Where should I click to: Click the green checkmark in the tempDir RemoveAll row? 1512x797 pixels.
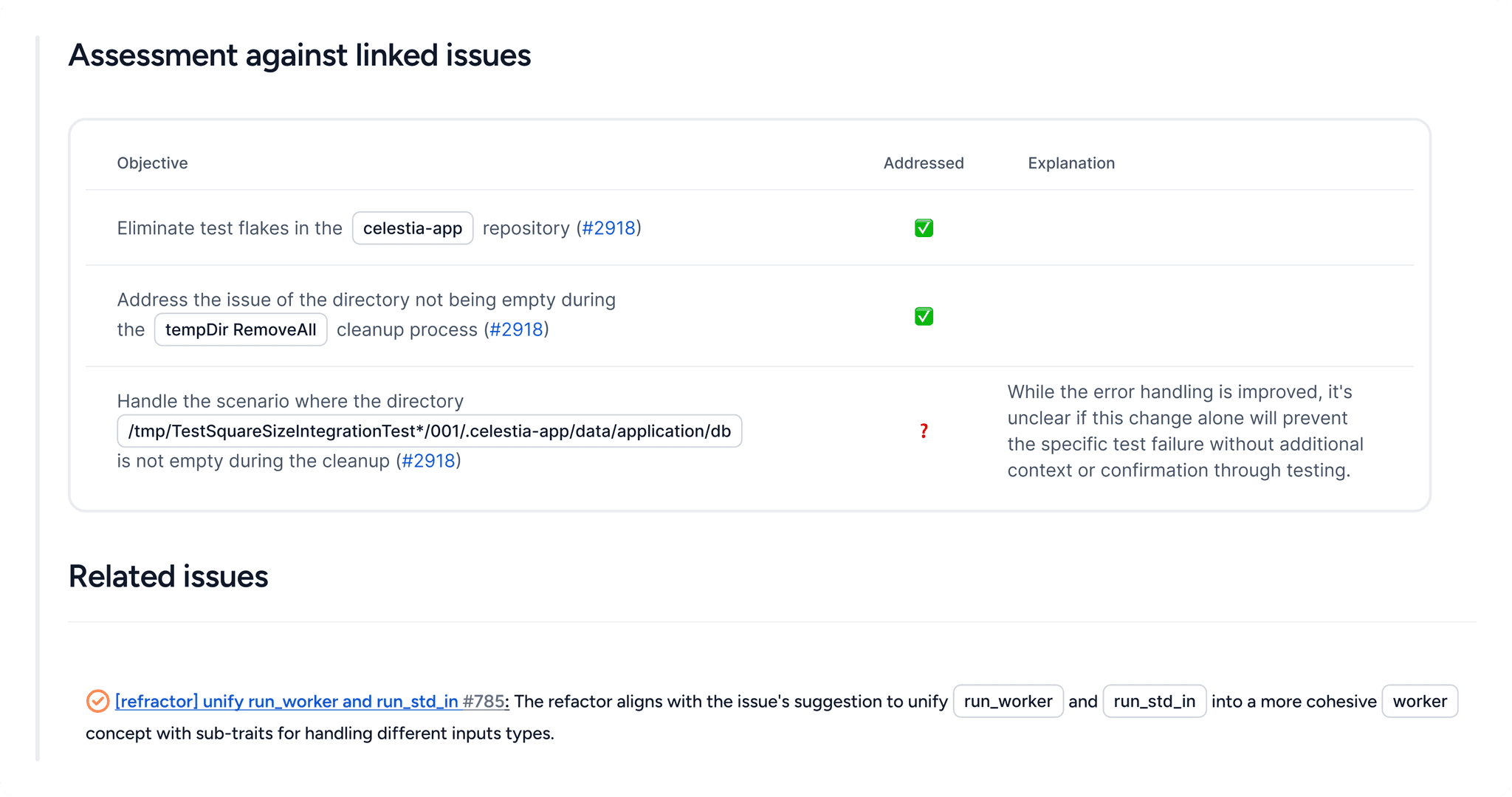(x=924, y=316)
